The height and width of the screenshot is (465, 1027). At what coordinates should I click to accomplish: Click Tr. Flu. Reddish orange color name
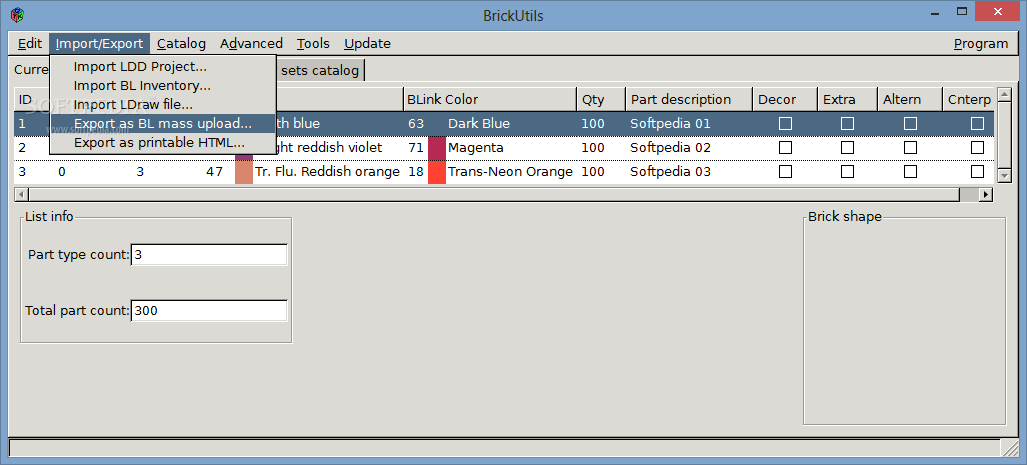tap(327, 172)
